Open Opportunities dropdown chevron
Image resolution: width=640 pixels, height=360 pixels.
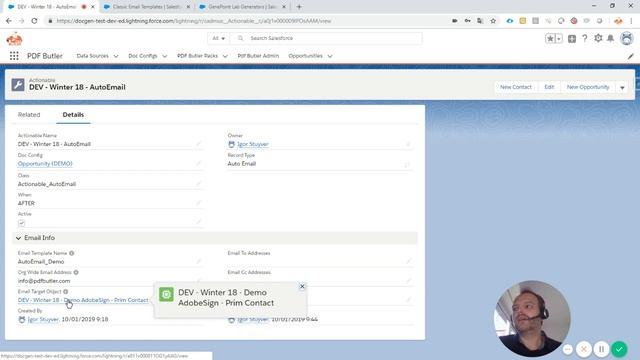click(x=330, y=56)
